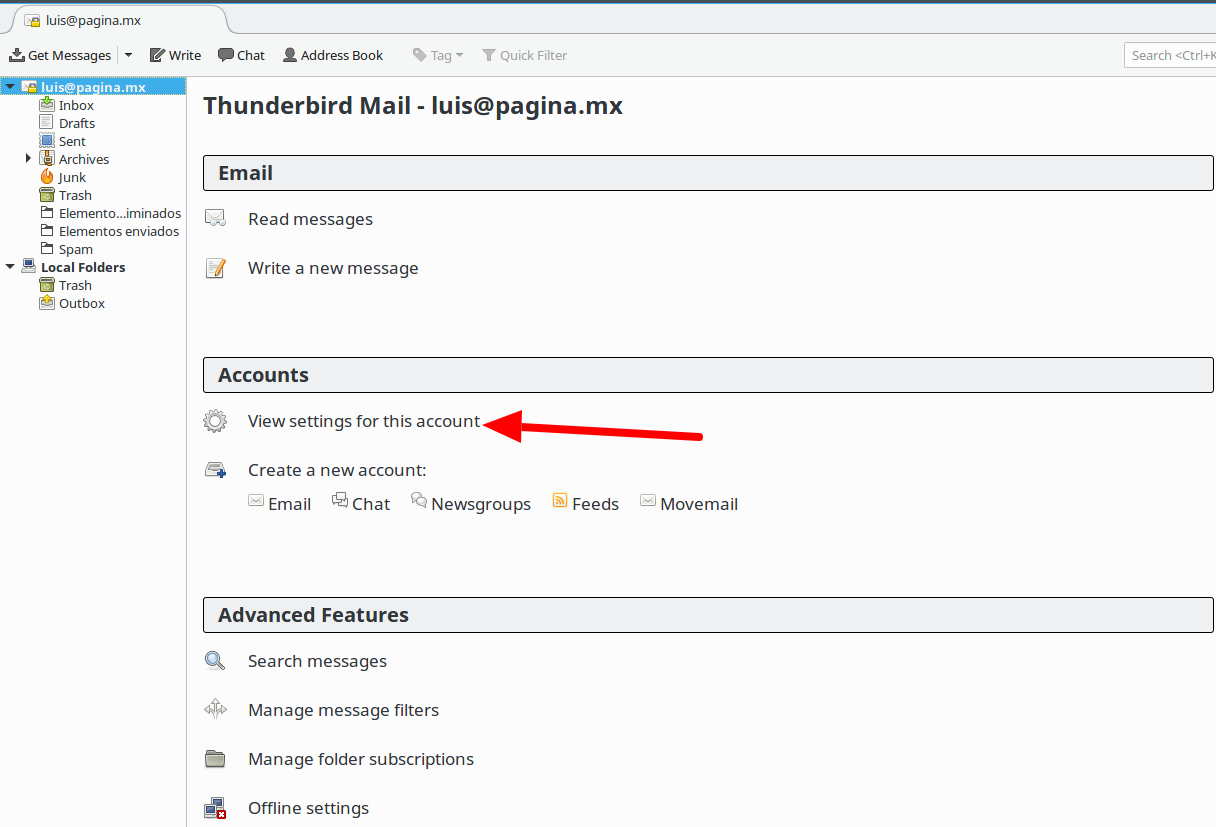This screenshot has height=827, width=1216.
Task: Click the message filters arrows icon
Action: (215, 710)
